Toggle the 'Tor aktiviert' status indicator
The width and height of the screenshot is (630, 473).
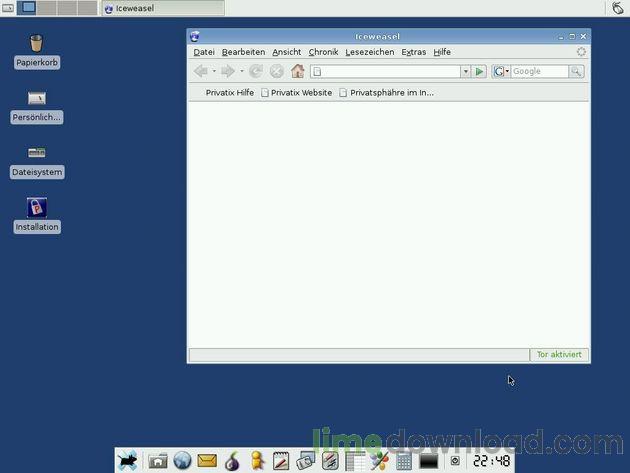(x=558, y=354)
